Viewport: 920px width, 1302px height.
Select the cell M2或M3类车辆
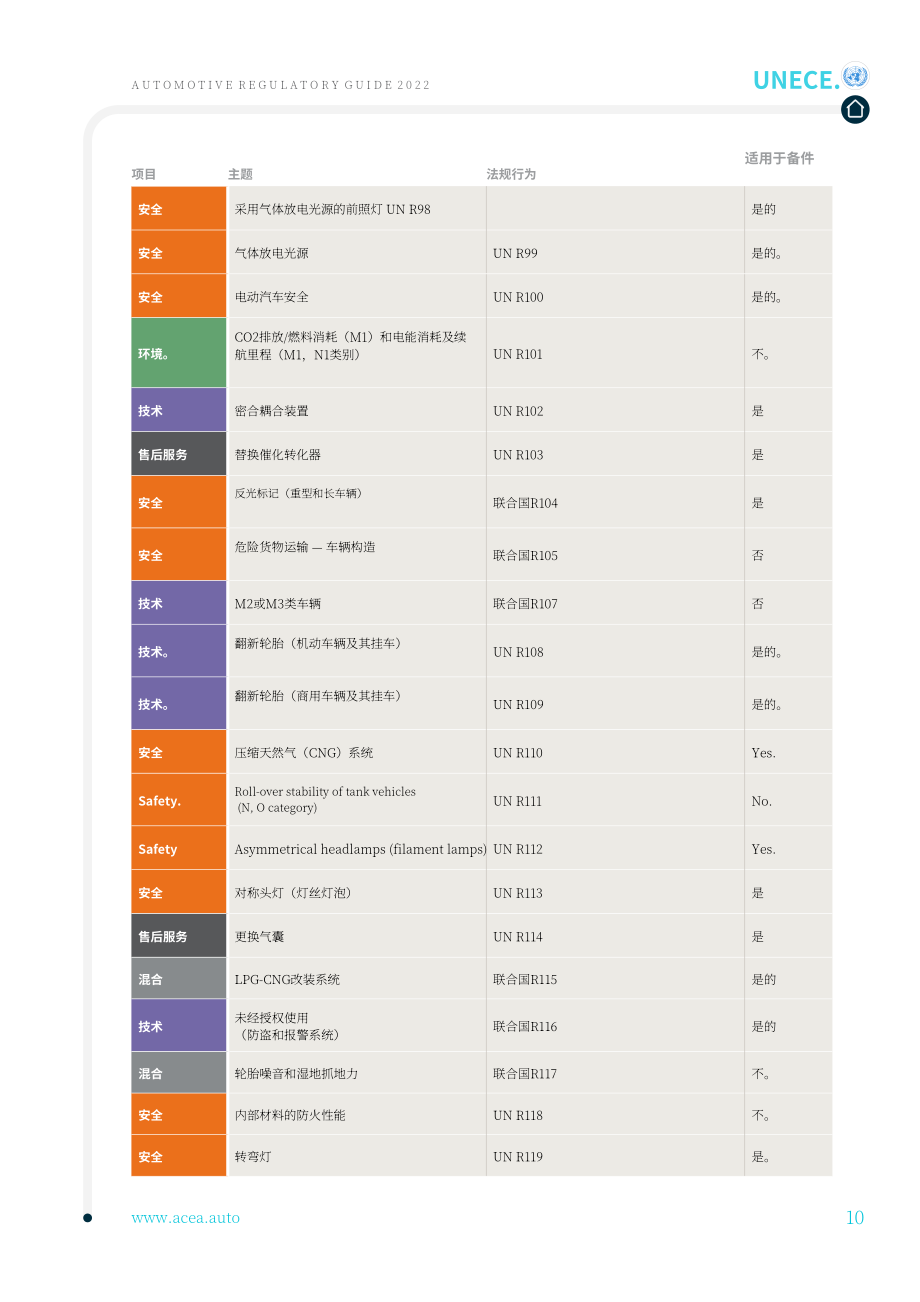click(357, 603)
